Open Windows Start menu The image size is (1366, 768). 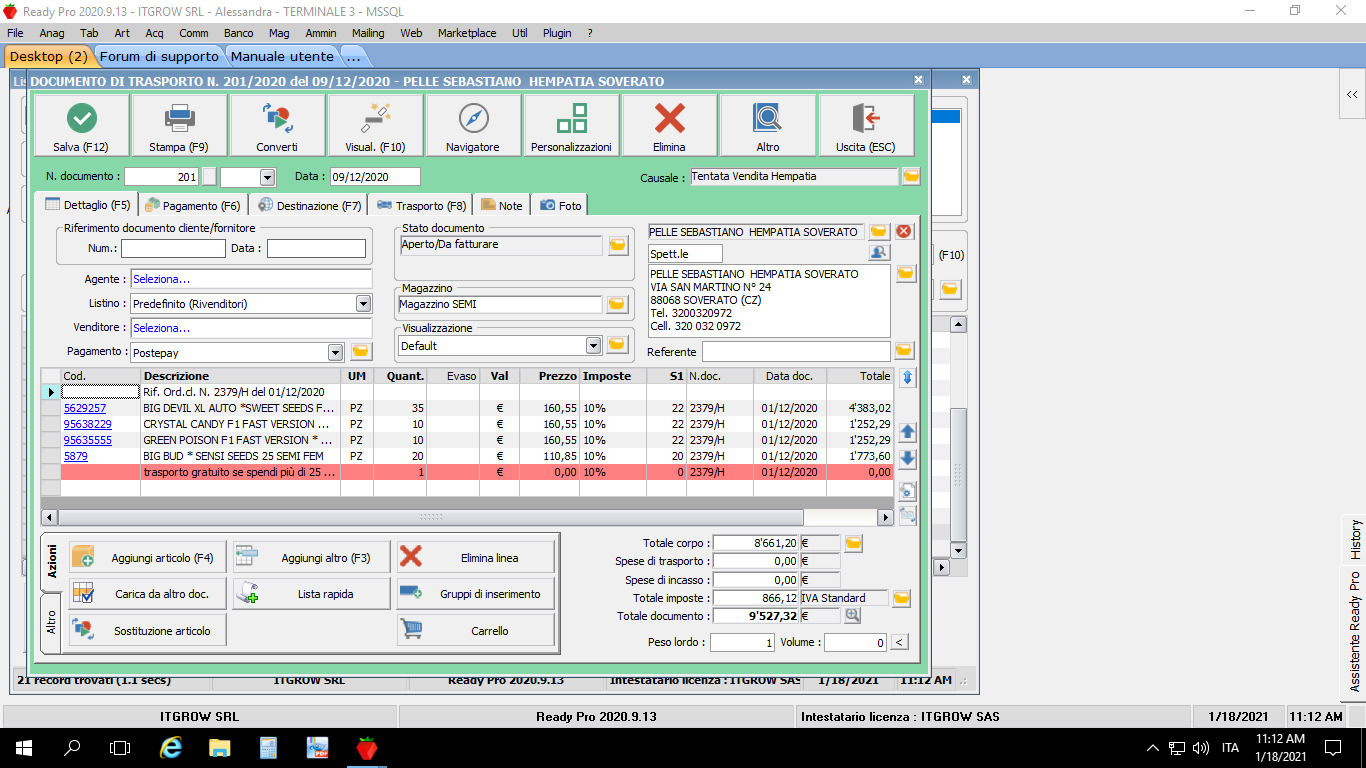[x=24, y=747]
